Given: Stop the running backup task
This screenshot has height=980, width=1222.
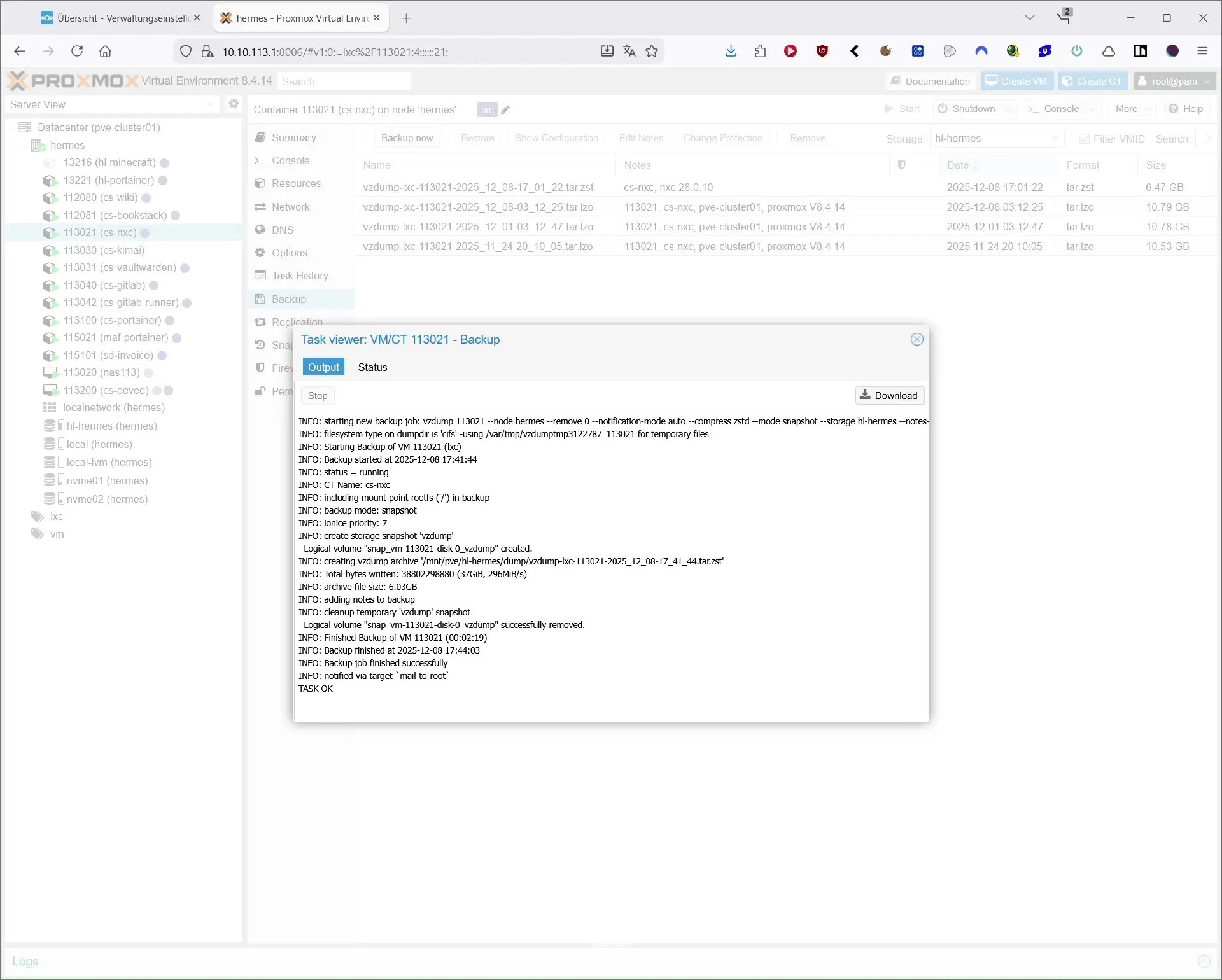Looking at the screenshot, I should point(318,395).
